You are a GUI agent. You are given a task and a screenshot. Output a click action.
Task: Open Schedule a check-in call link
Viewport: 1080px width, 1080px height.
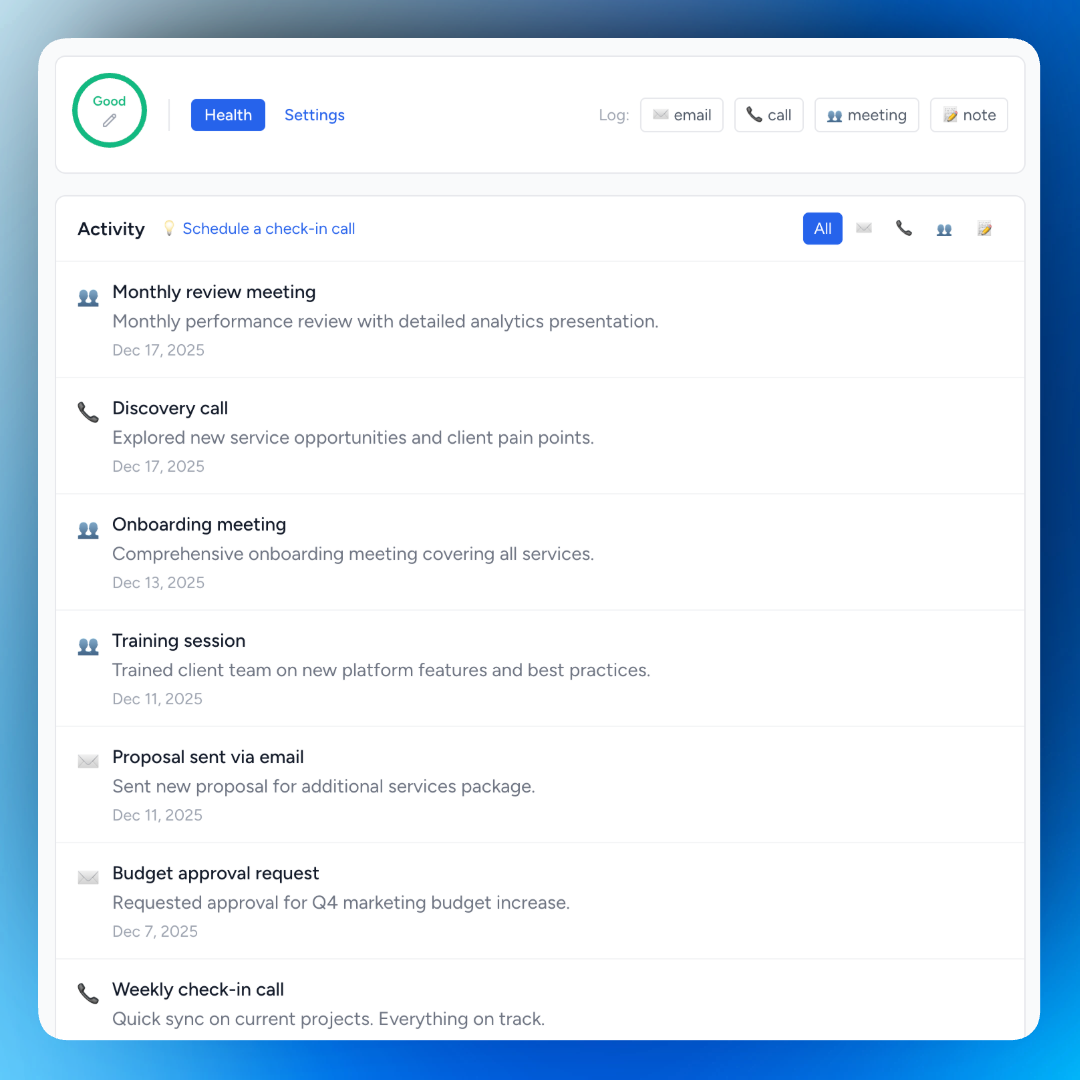click(268, 228)
